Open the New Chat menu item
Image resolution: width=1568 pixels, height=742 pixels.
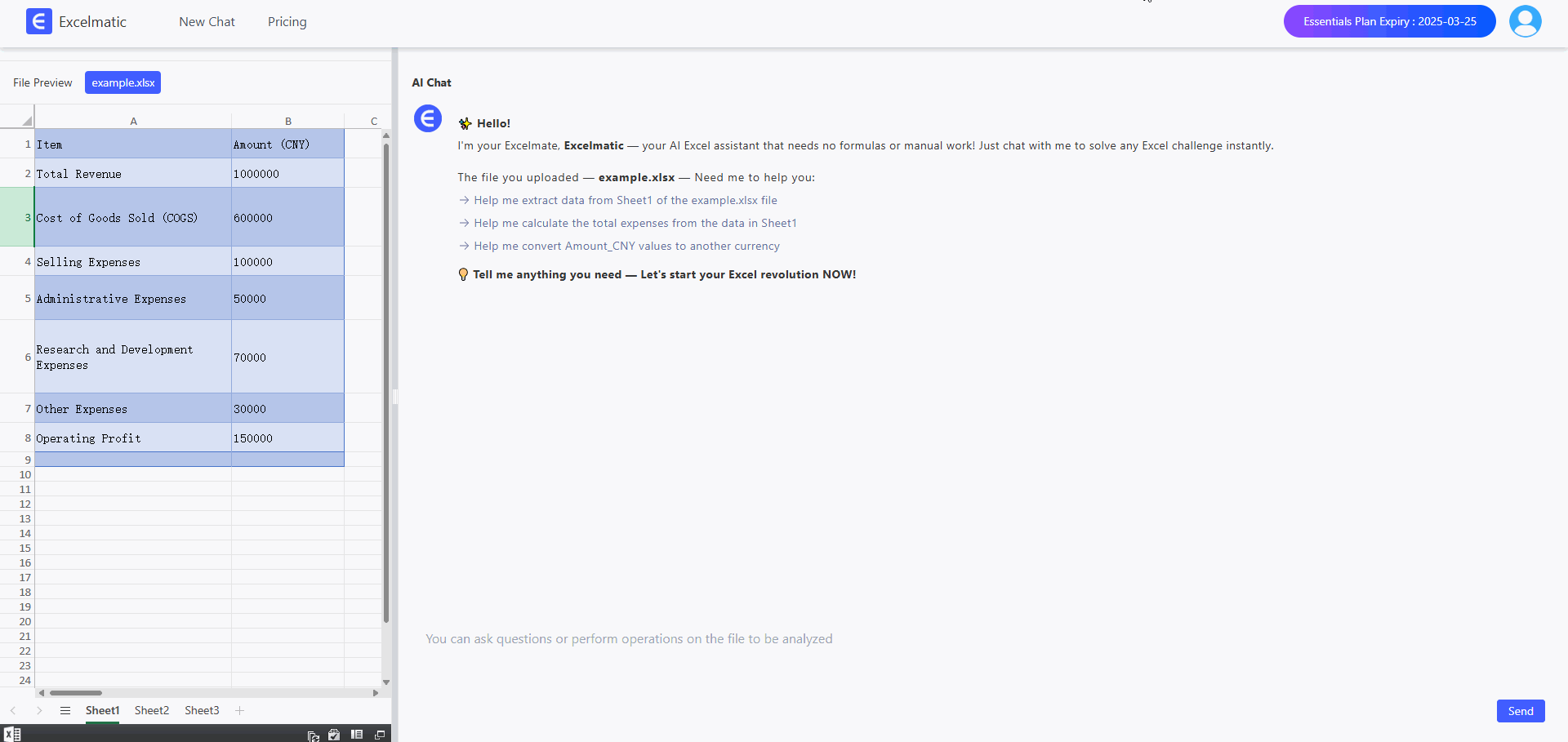[x=207, y=22]
